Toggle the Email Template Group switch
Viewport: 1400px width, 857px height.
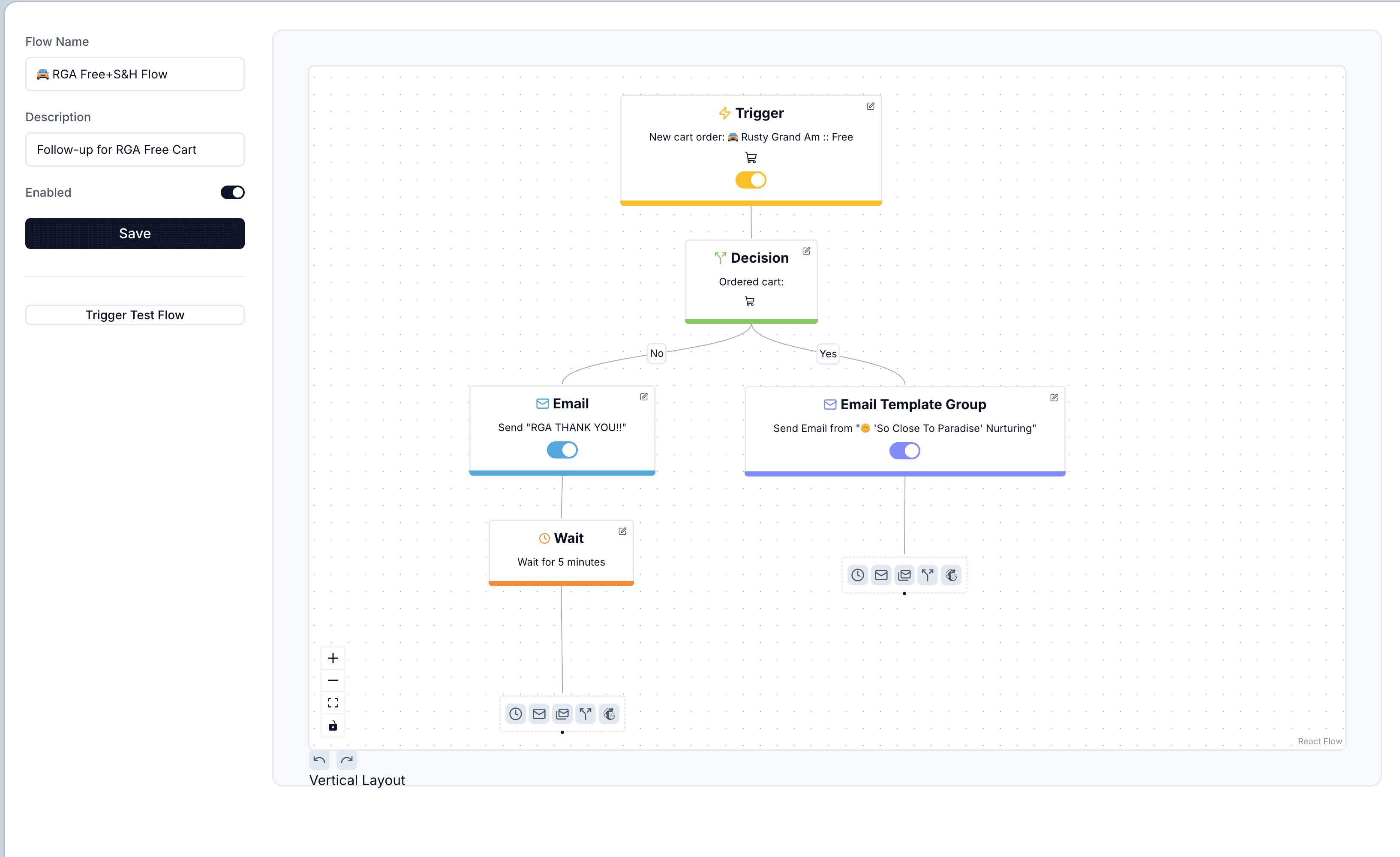tap(904, 451)
